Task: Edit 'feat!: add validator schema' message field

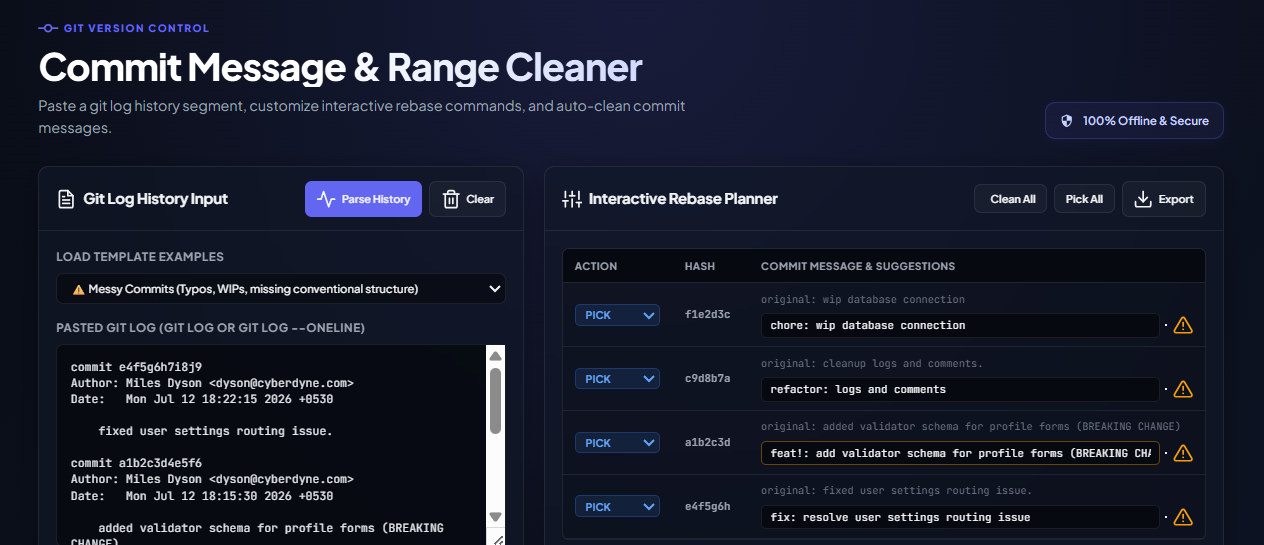Action: click(x=960, y=453)
